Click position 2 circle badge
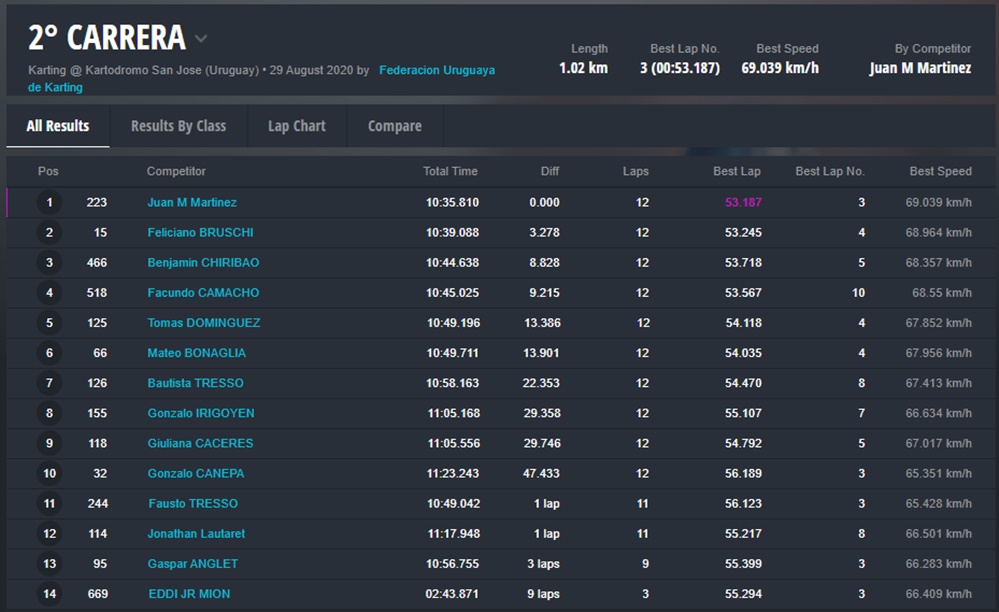Image resolution: width=999 pixels, height=612 pixels. click(49, 233)
